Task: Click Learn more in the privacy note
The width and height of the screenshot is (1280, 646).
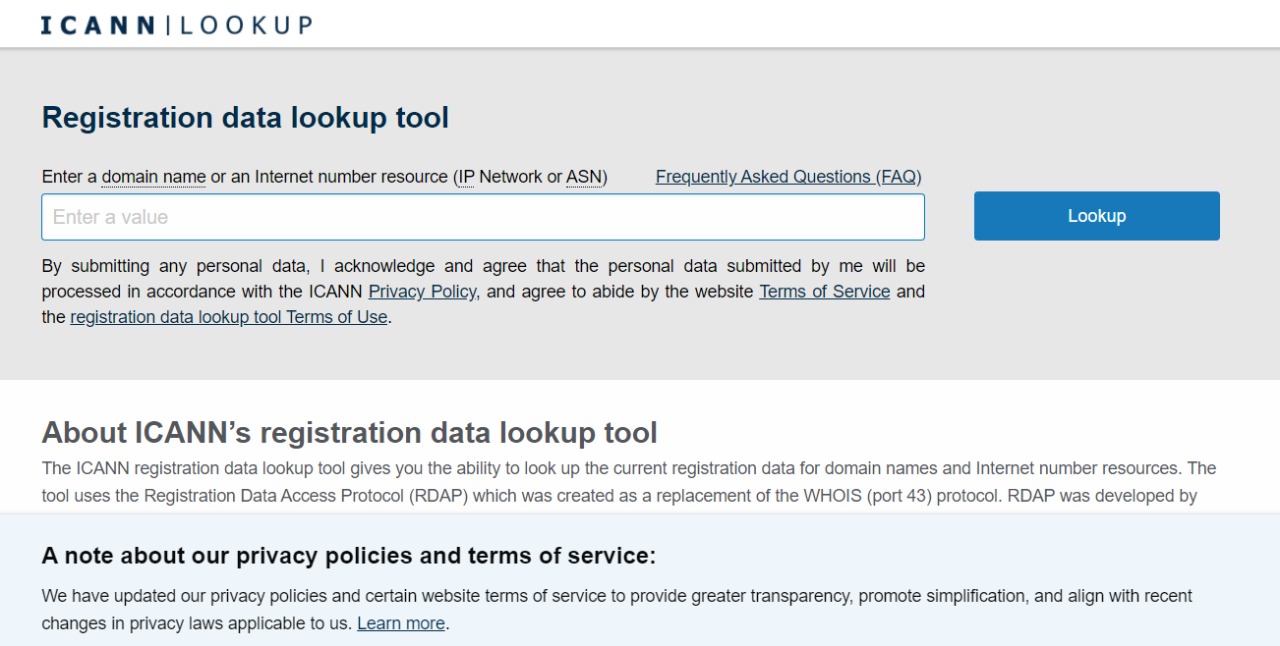Action: [x=401, y=623]
